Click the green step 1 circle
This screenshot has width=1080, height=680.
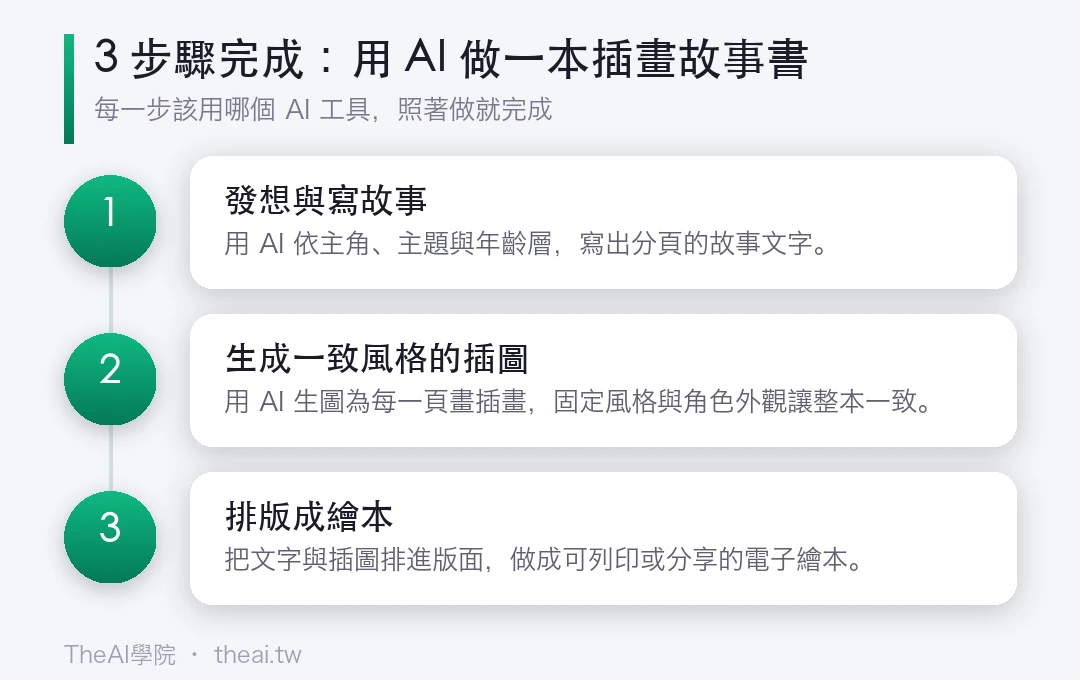coord(110,221)
